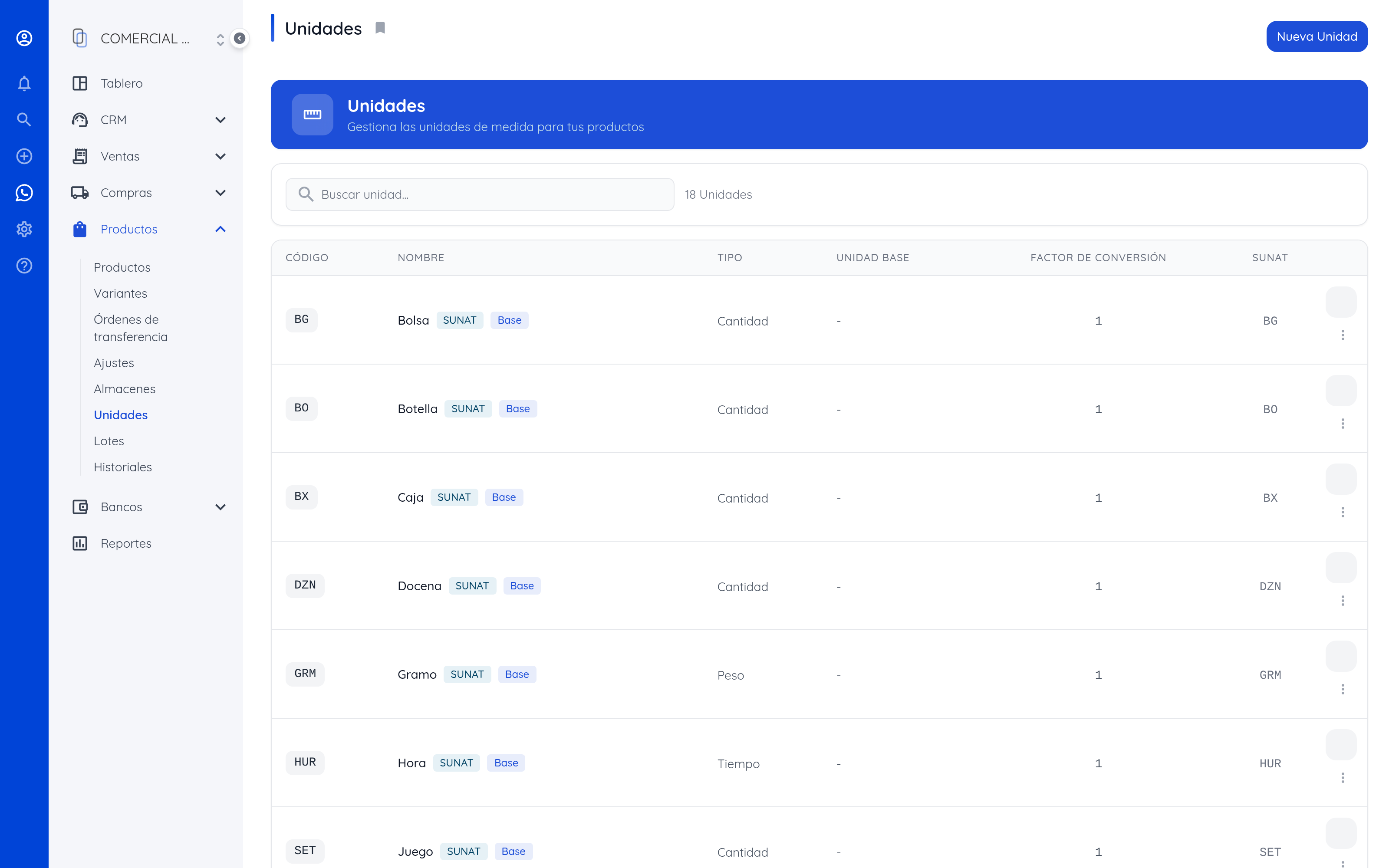Click the bookmark icon beside Unidades title
The image size is (1389, 868).
click(380, 28)
